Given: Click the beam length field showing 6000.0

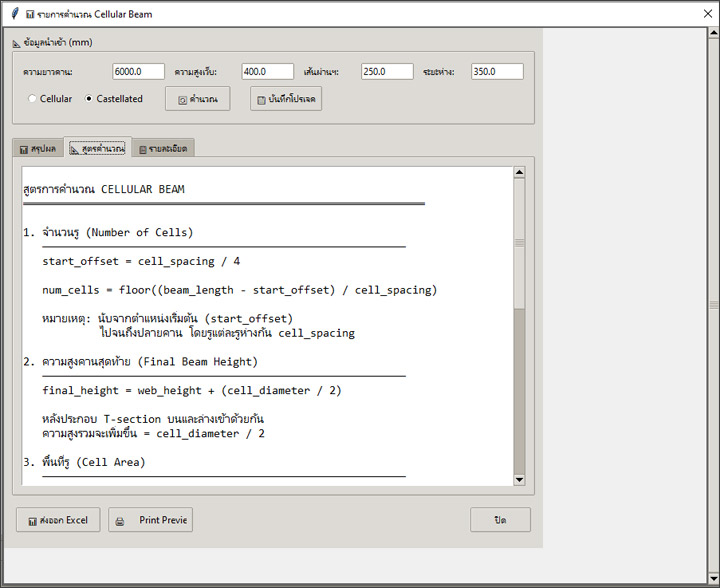Looking at the screenshot, I should tap(139, 72).
